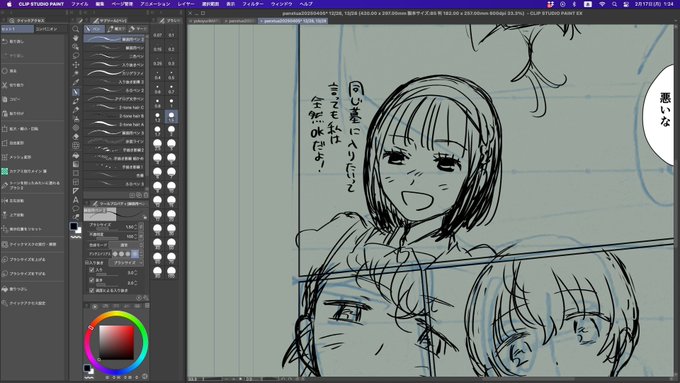
Task: Select the Operation object tool
Action: pyautogui.click(x=76, y=47)
